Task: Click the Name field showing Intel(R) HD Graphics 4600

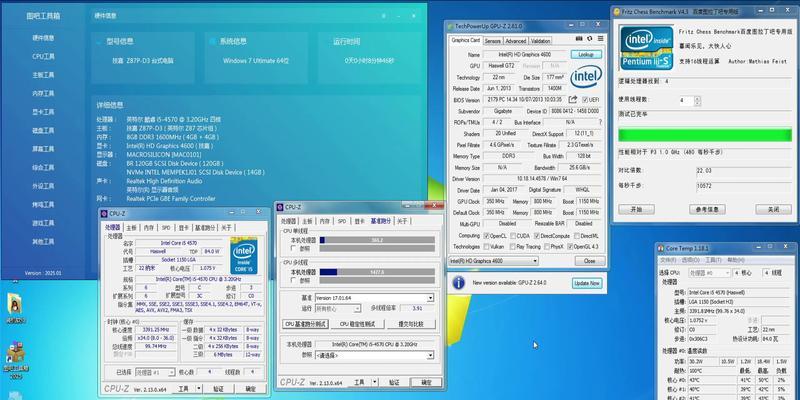Action: pos(524,54)
